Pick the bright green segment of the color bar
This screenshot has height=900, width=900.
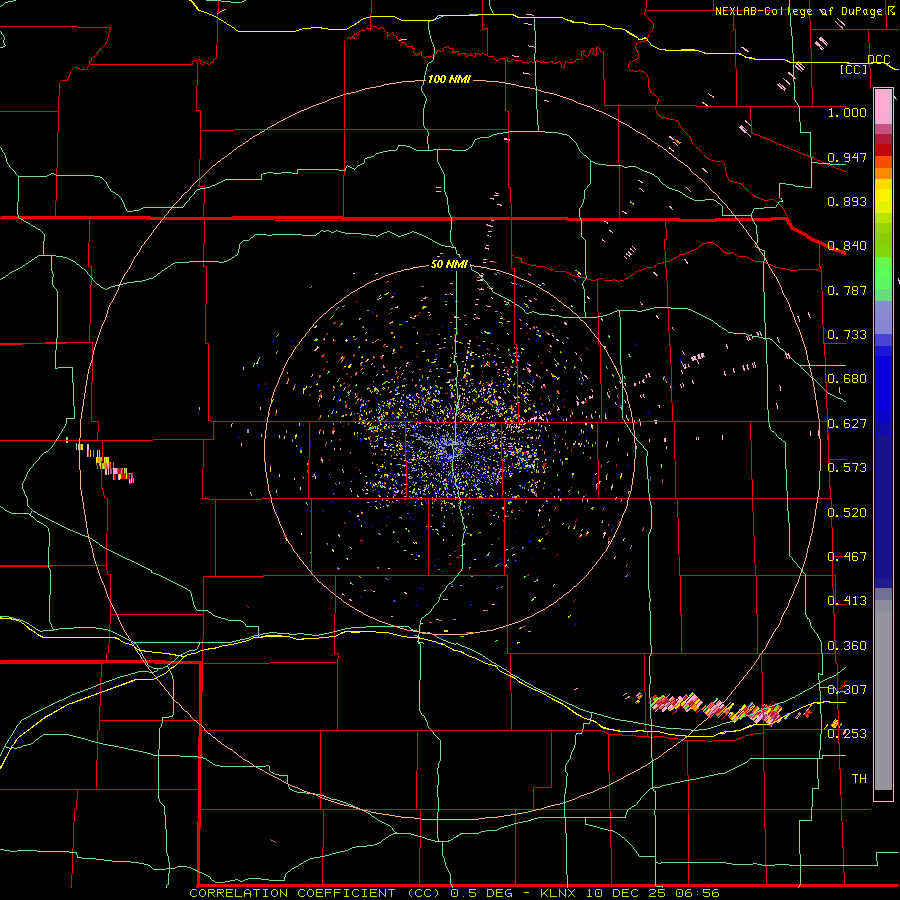click(883, 273)
